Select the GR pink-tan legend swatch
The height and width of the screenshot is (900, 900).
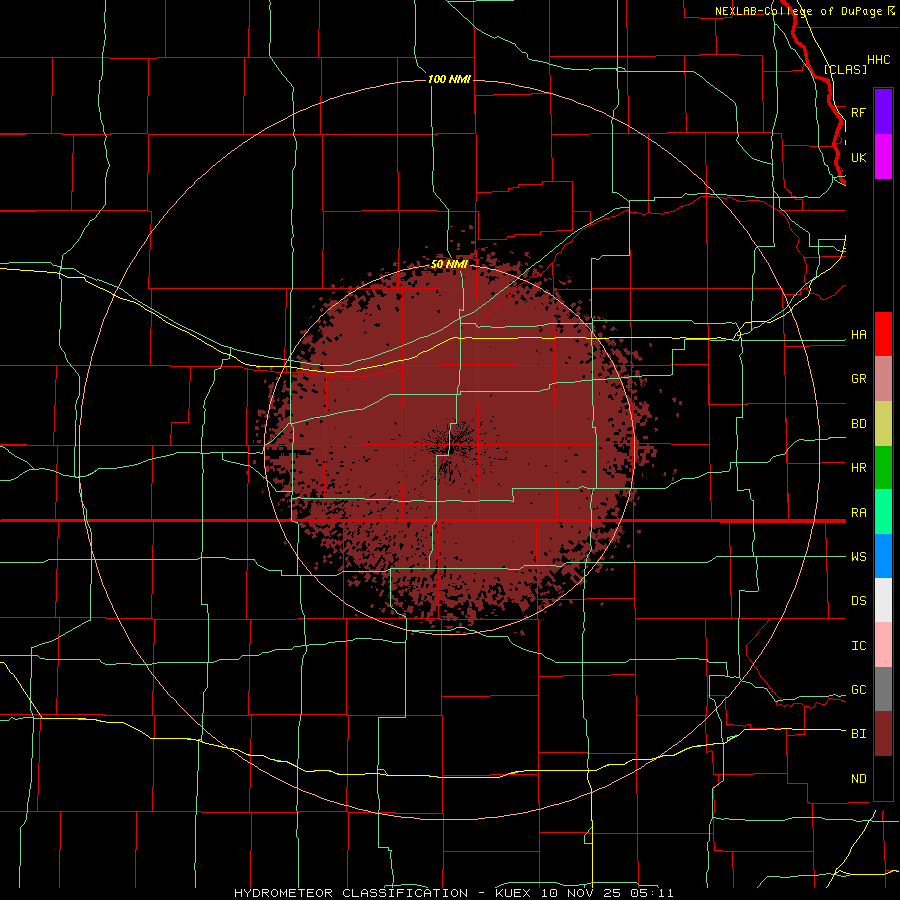pyautogui.click(x=883, y=379)
